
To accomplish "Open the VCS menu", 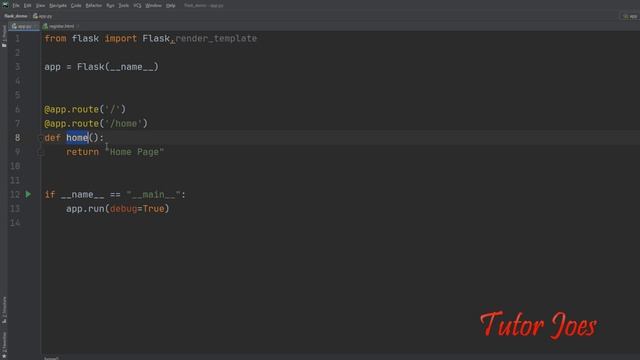I will pyautogui.click(x=137, y=6).
